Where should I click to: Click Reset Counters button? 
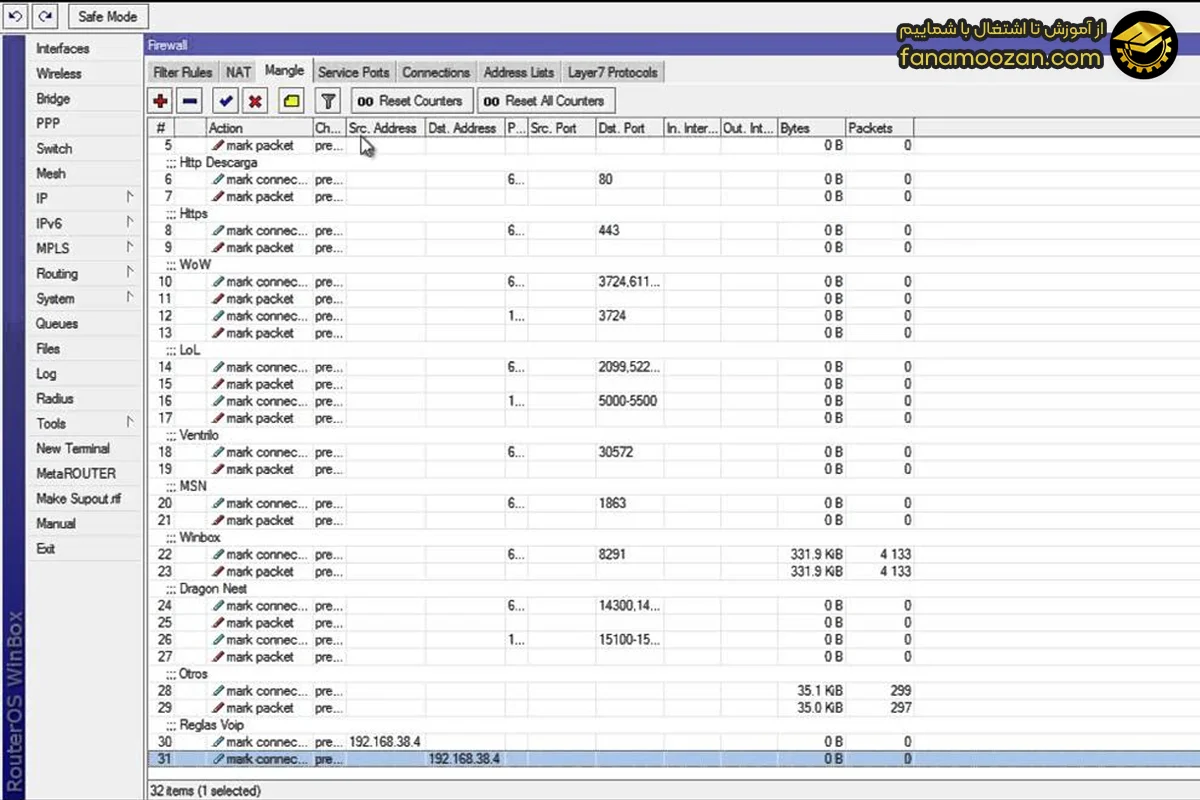(411, 101)
